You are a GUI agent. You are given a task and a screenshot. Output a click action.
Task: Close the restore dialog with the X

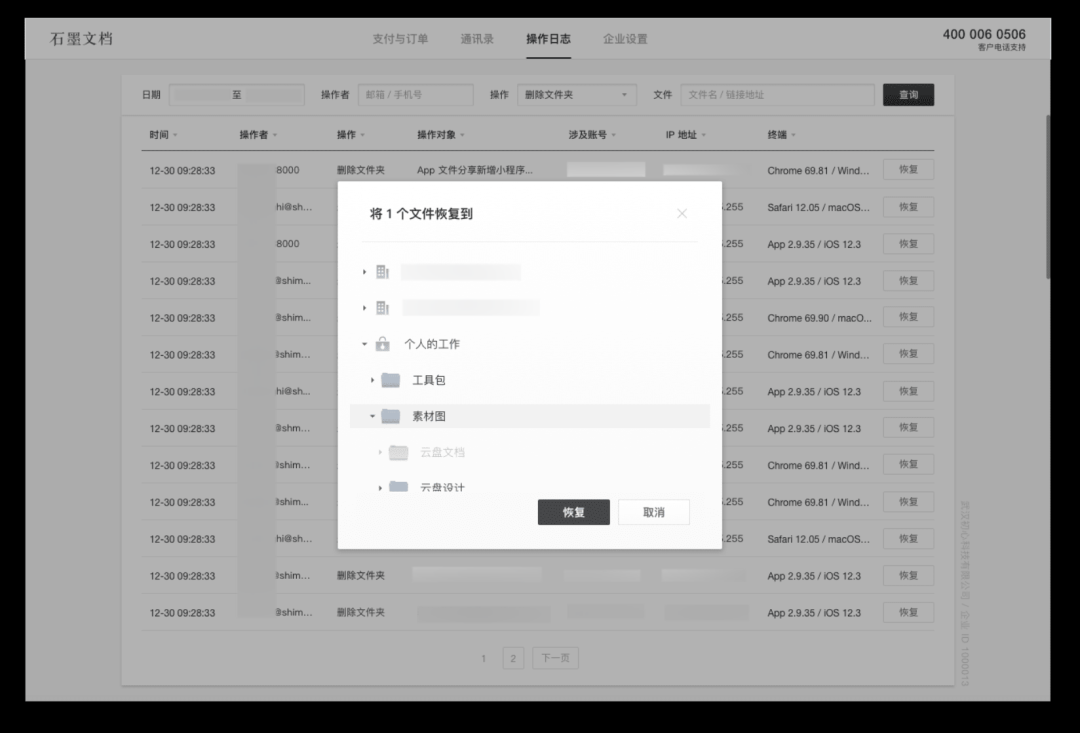pos(682,213)
